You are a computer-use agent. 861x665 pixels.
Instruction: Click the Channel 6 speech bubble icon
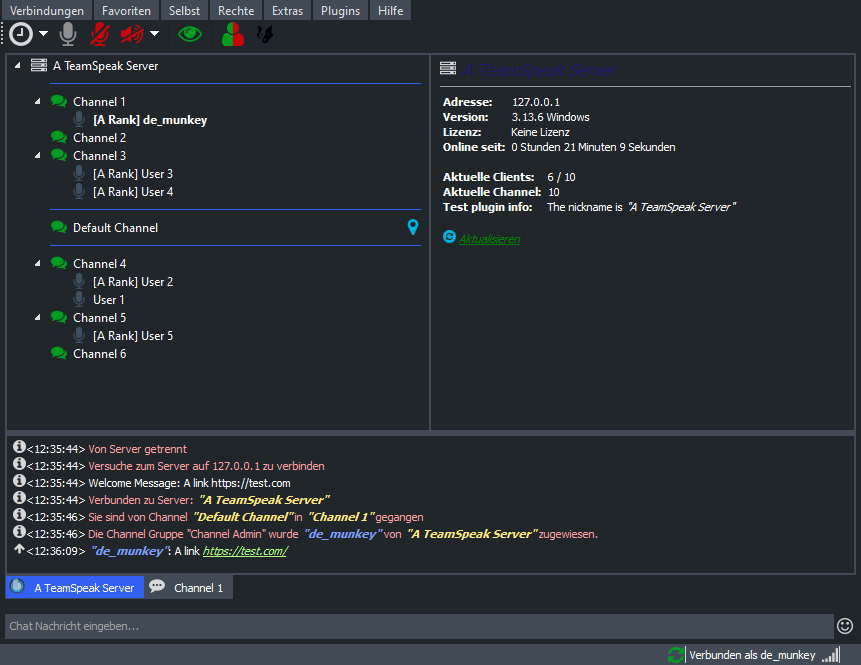coord(59,353)
